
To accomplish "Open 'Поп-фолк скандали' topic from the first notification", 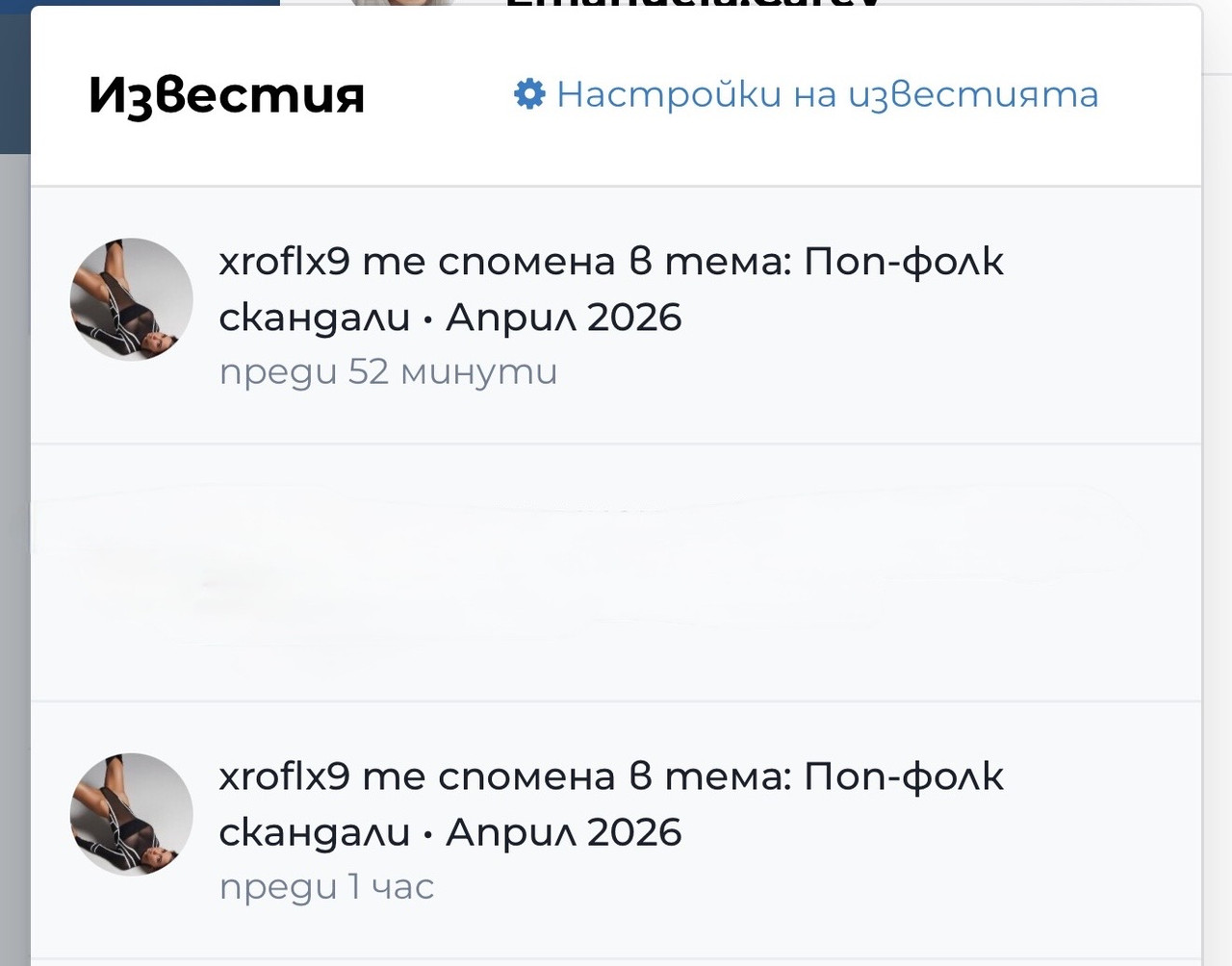I will pos(610,289).
